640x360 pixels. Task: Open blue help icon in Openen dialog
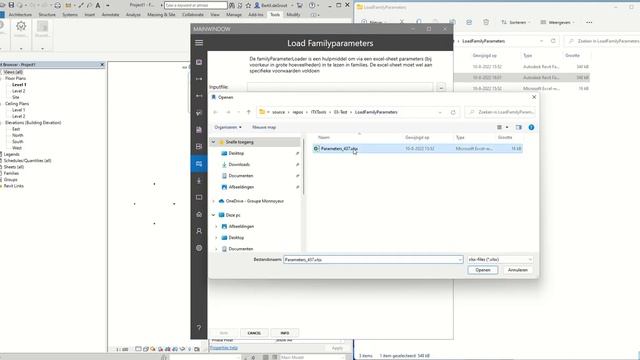coord(531,127)
